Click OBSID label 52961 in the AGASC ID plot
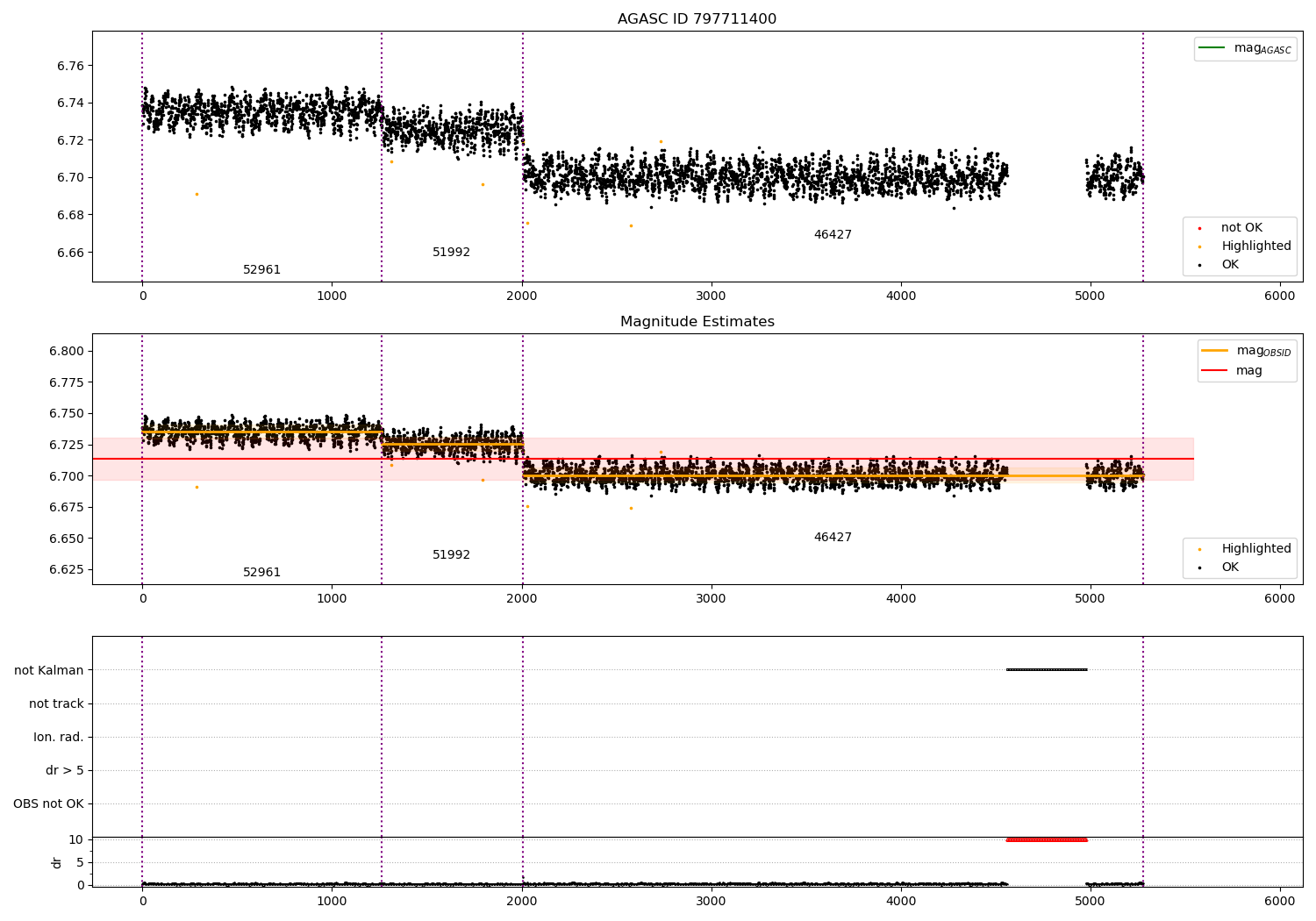The width and height of the screenshot is (1316, 921). click(261, 270)
